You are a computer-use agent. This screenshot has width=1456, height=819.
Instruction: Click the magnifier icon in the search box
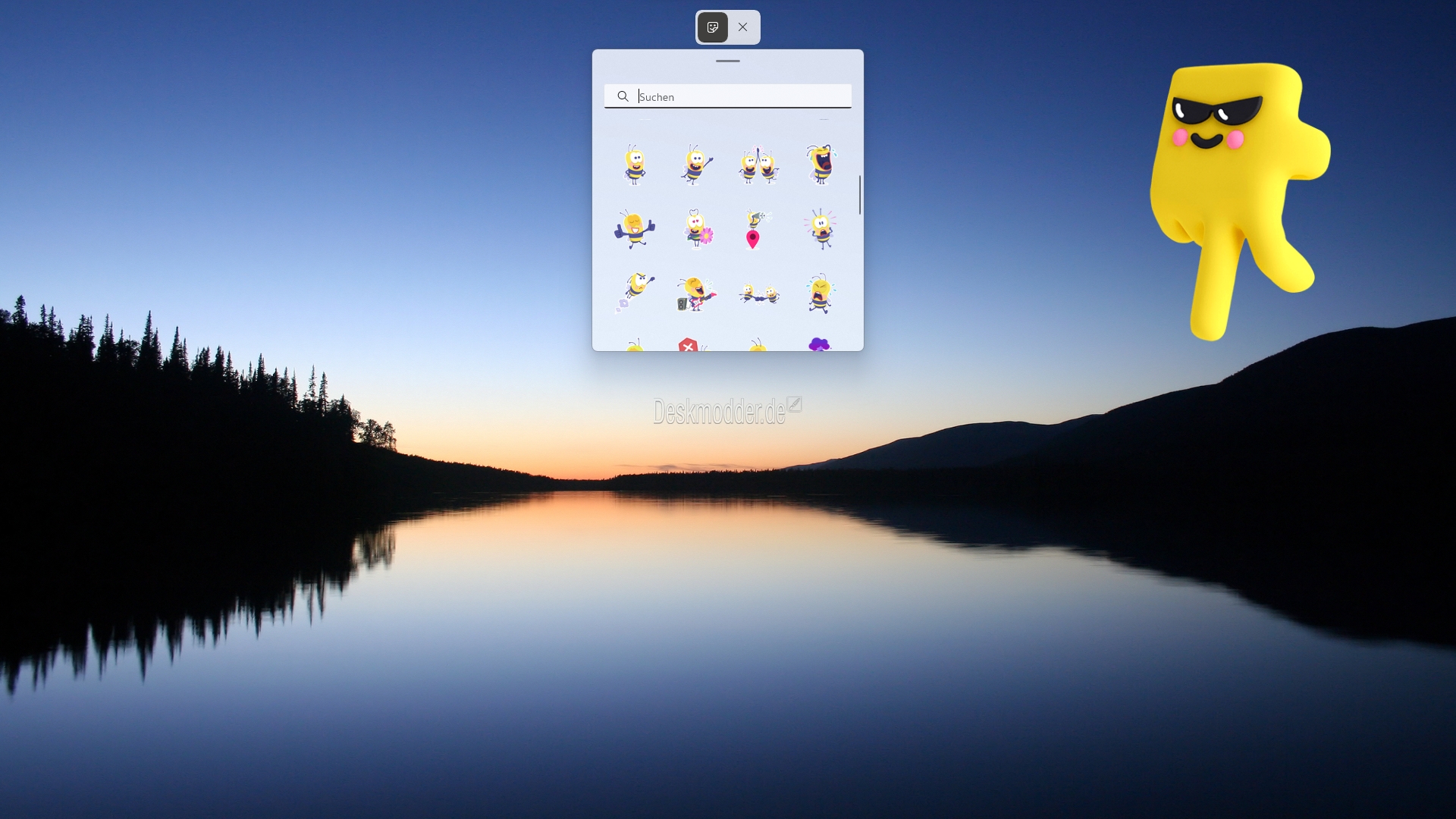(x=623, y=96)
